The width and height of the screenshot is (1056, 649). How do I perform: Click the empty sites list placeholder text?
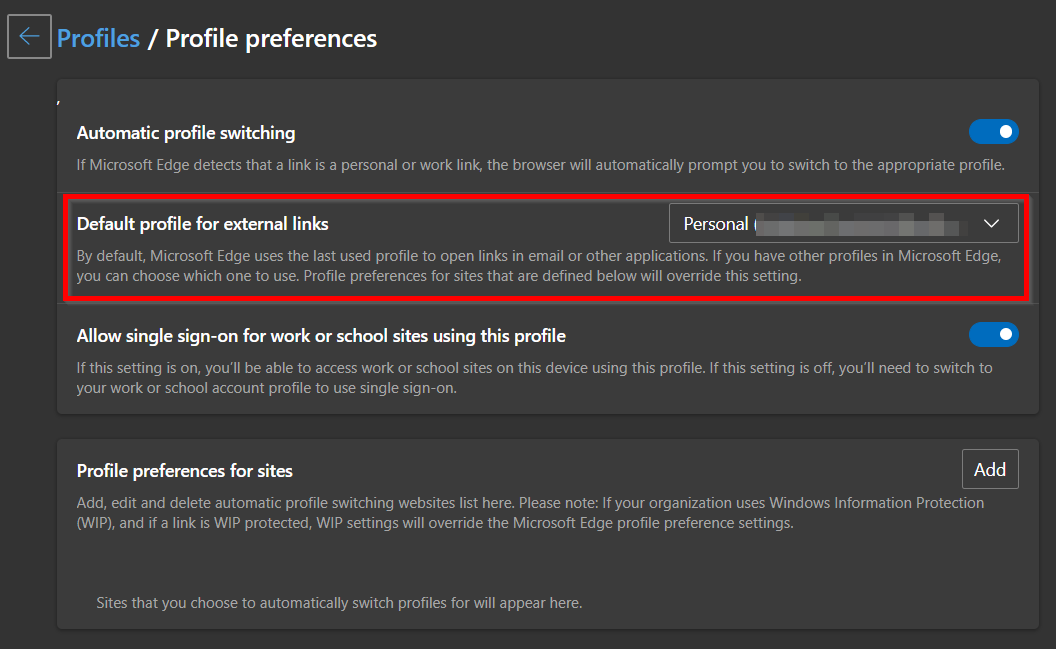click(x=339, y=603)
